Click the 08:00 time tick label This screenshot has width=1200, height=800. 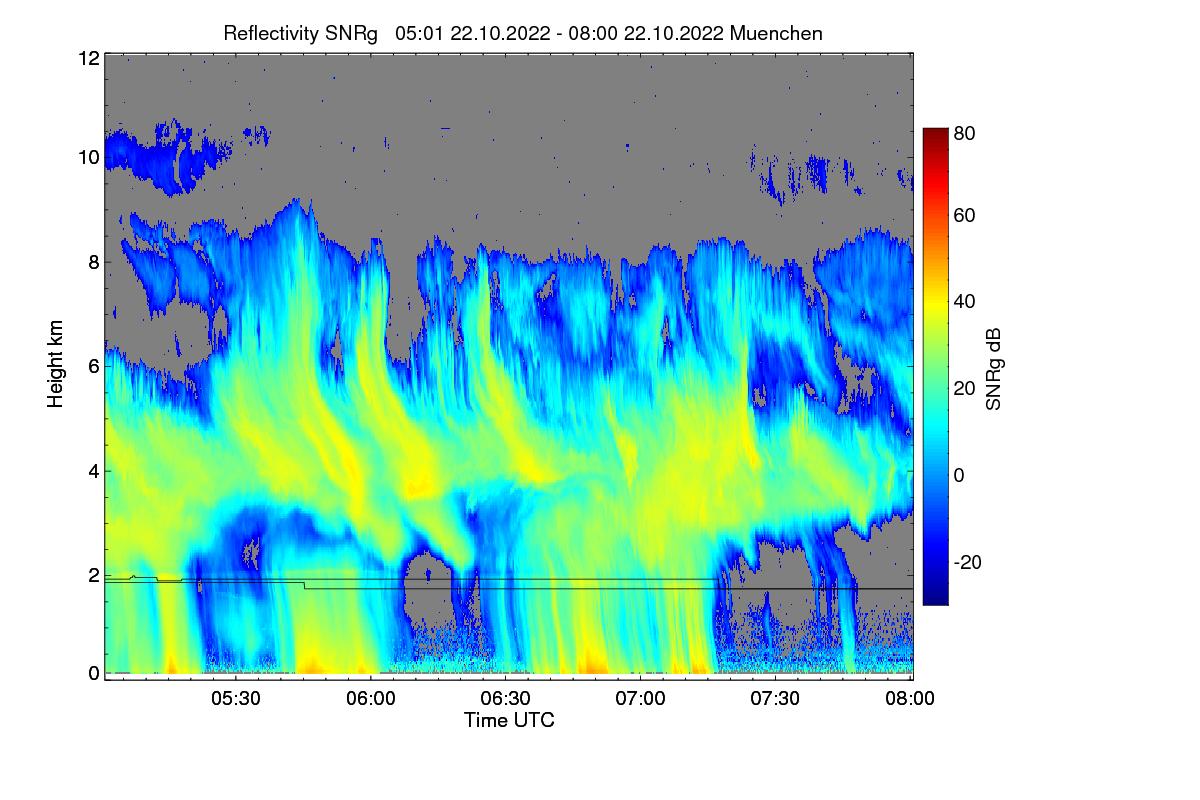[x=911, y=699]
